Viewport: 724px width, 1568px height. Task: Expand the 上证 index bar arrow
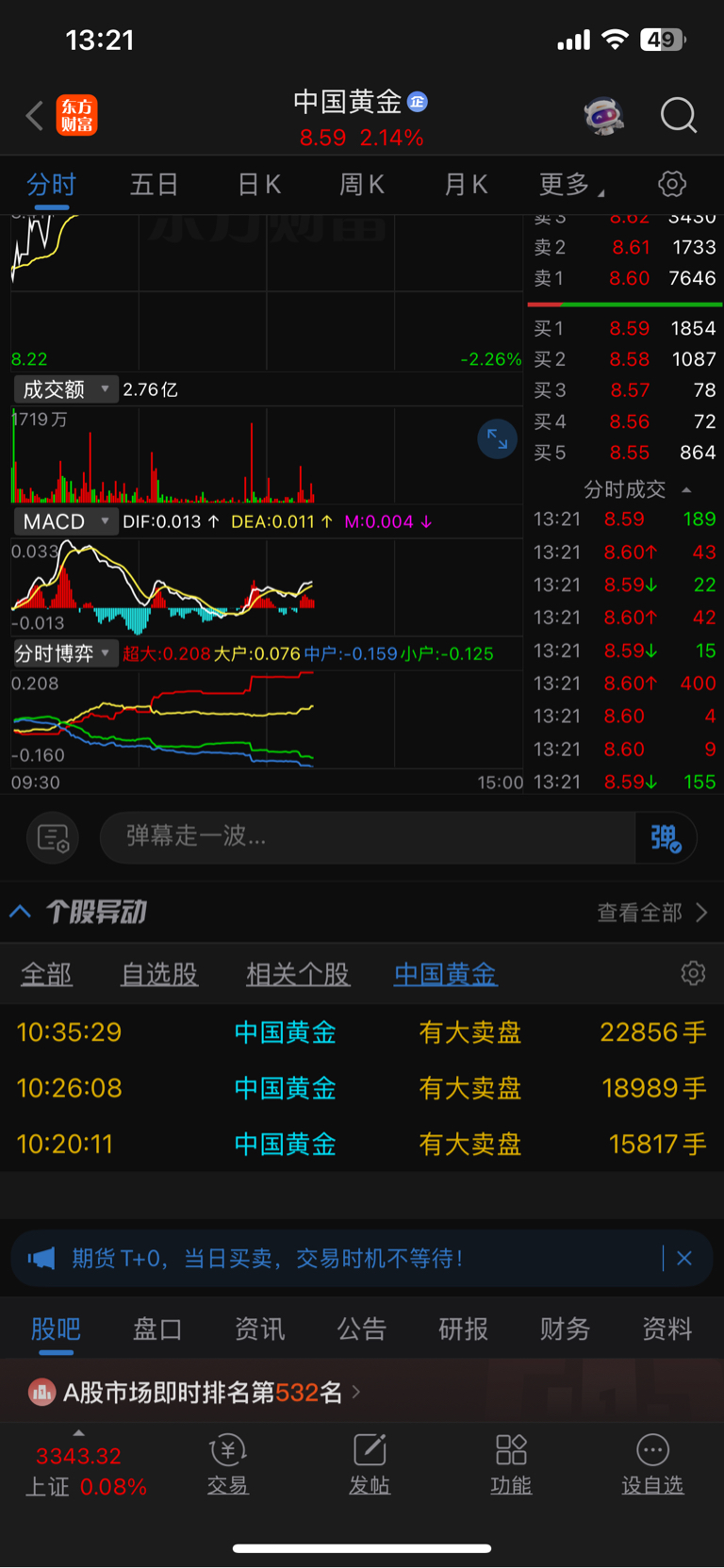pyautogui.click(x=79, y=1433)
